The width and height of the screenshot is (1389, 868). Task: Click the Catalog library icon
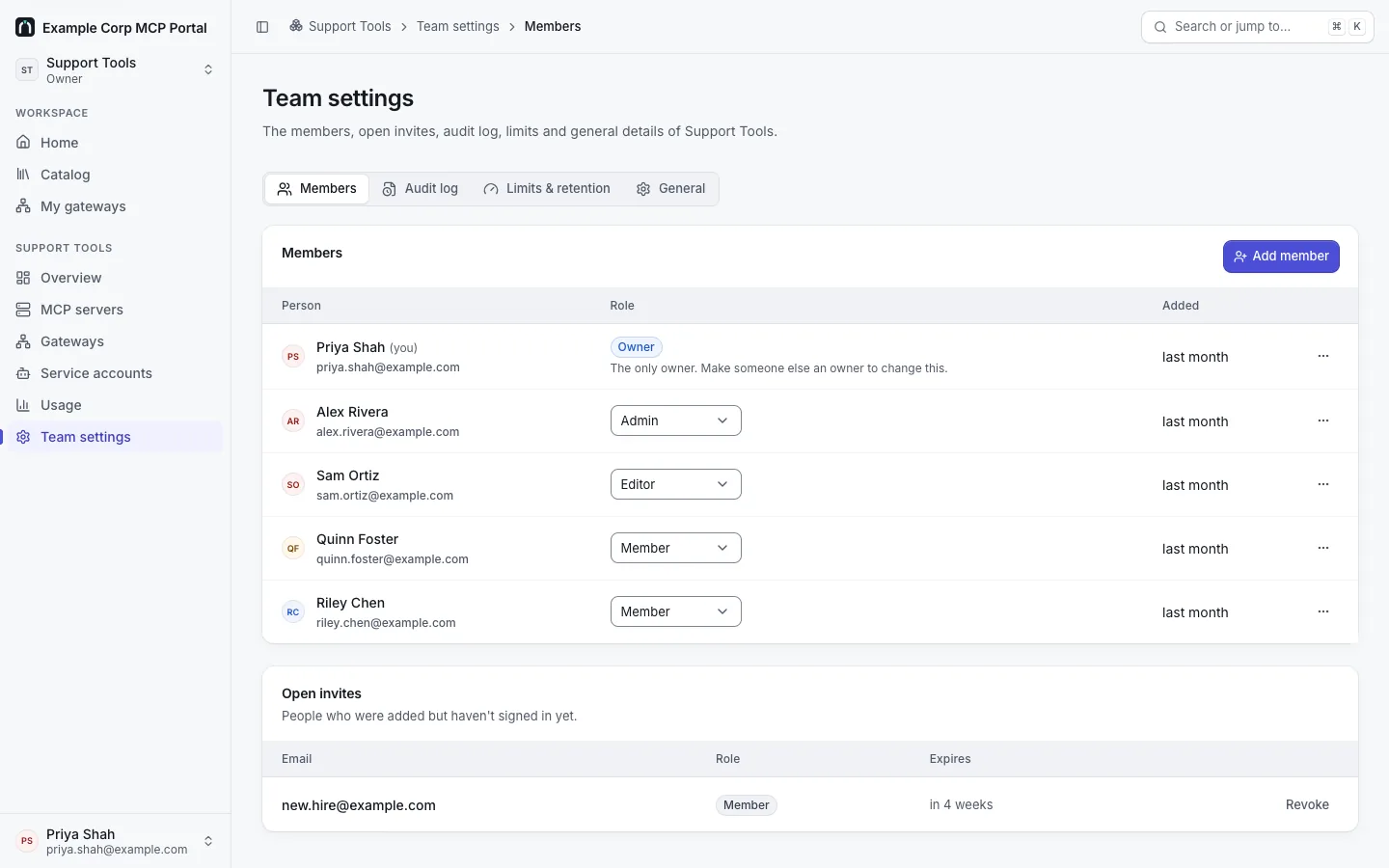point(23,174)
